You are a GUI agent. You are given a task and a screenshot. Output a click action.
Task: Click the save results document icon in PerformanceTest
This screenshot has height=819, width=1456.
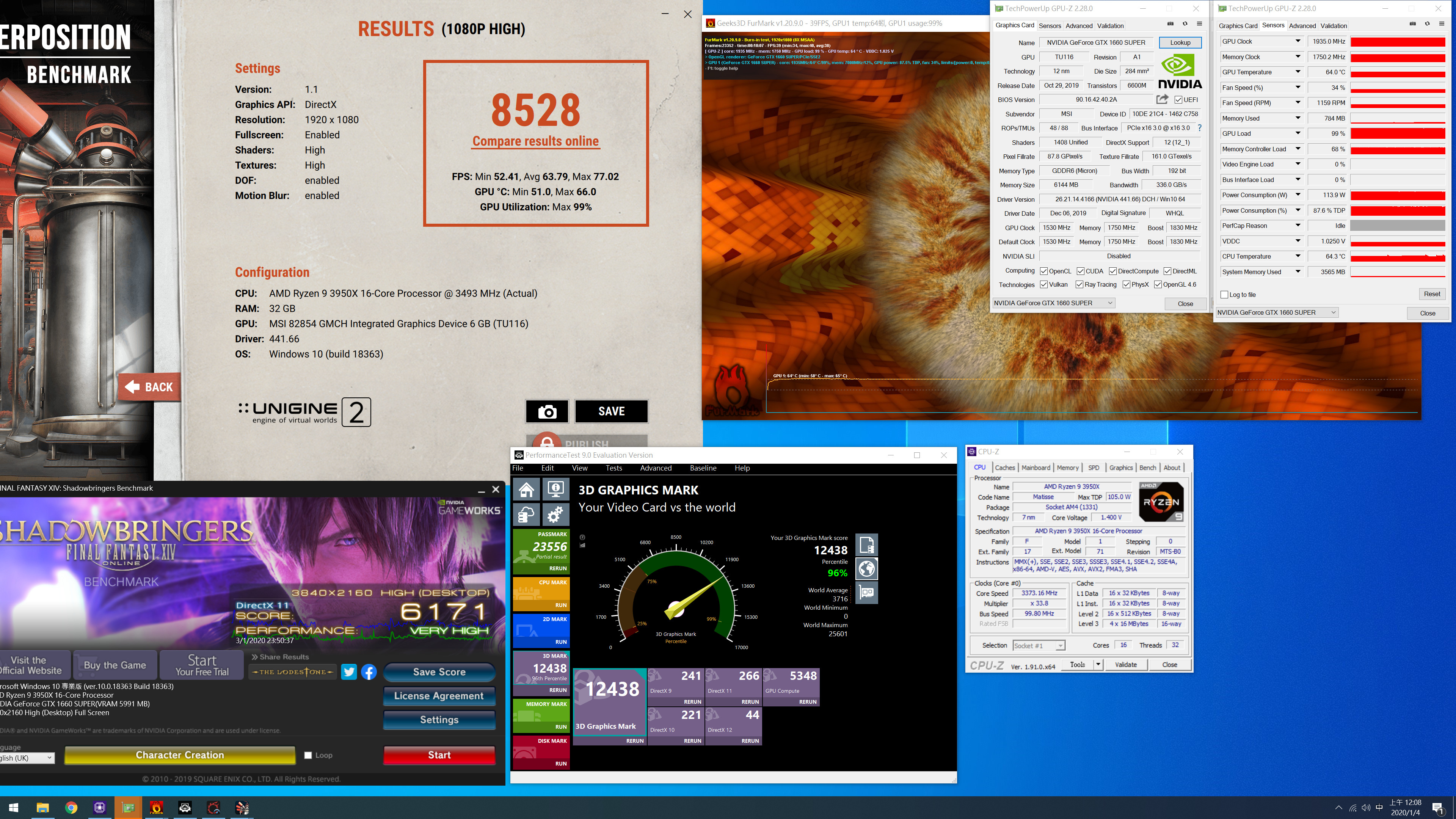pyautogui.click(x=866, y=545)
